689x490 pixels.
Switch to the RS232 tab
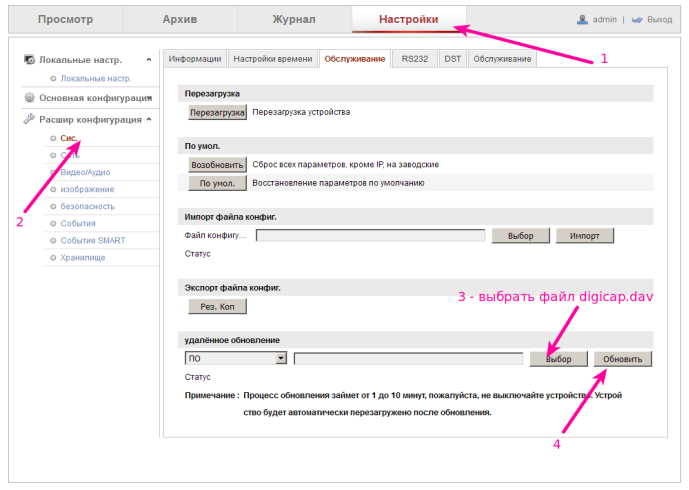(x=414, y=59)
